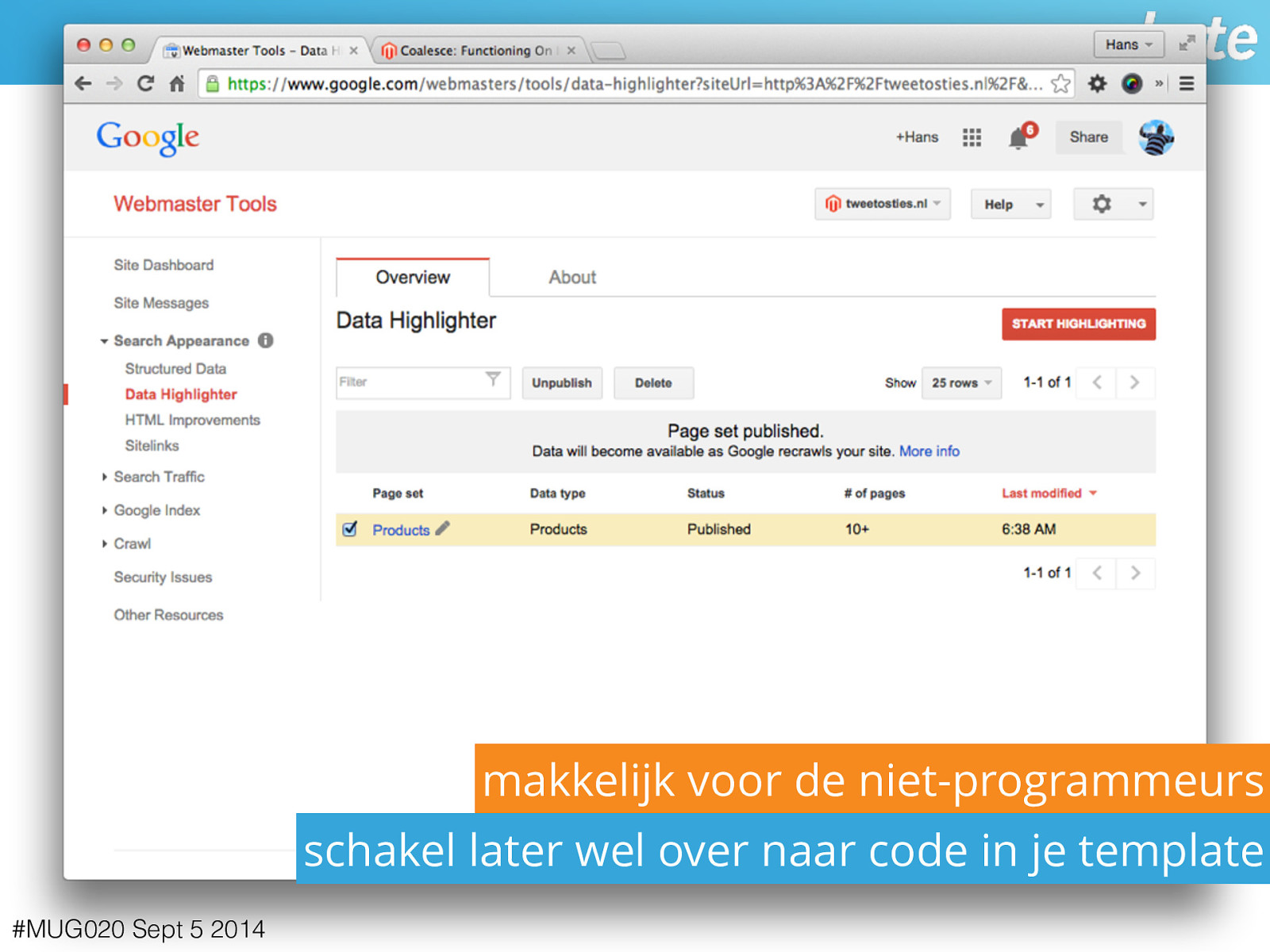Click the Delete button
This screenshot has height=952, width=1270.
(653, 383)
